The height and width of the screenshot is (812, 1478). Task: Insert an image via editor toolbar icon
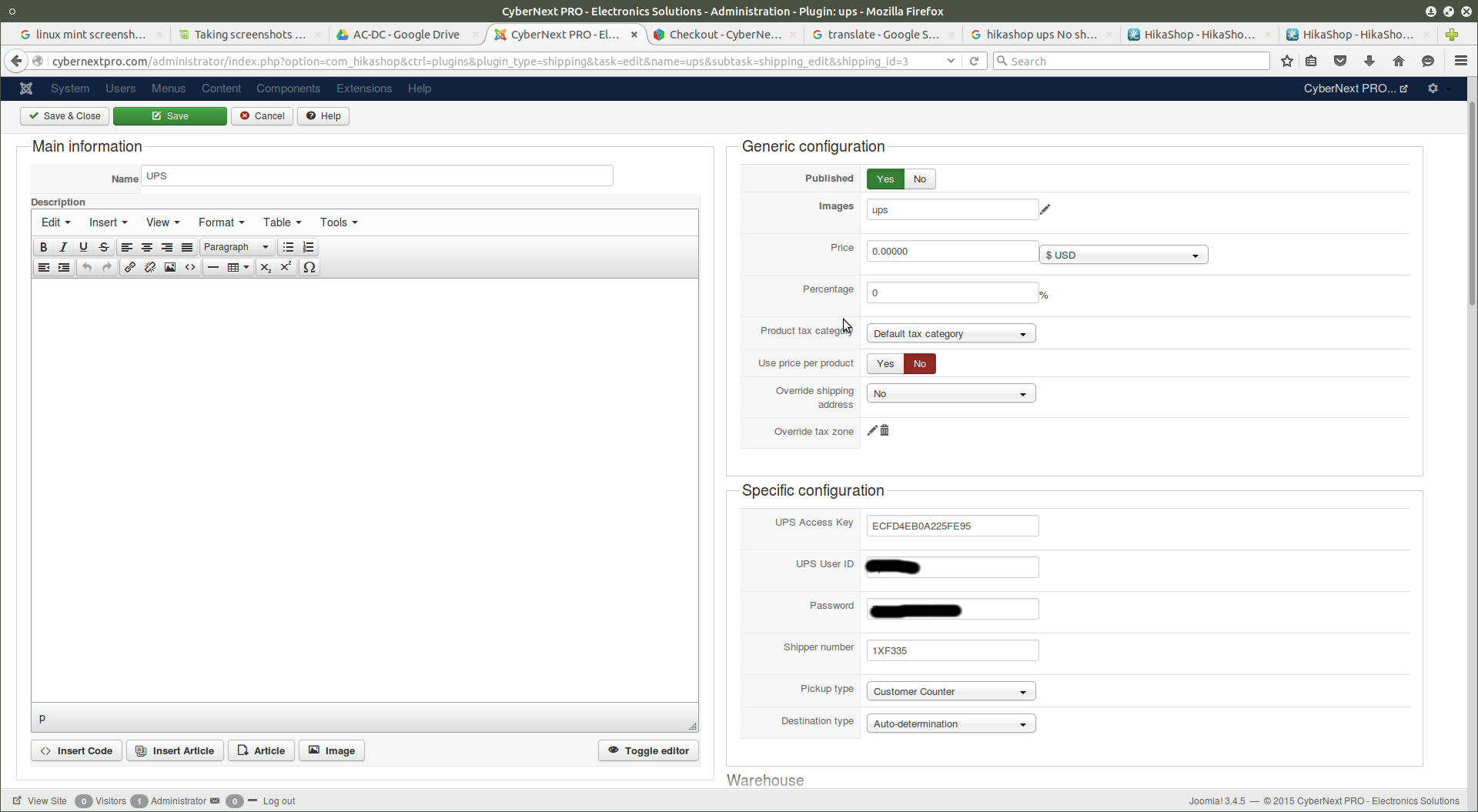[170, 267]
